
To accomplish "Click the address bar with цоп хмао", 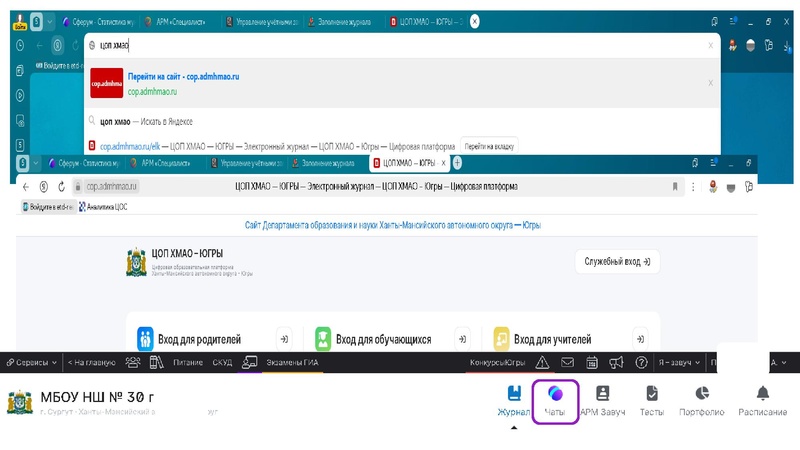I will click(400, 45).
